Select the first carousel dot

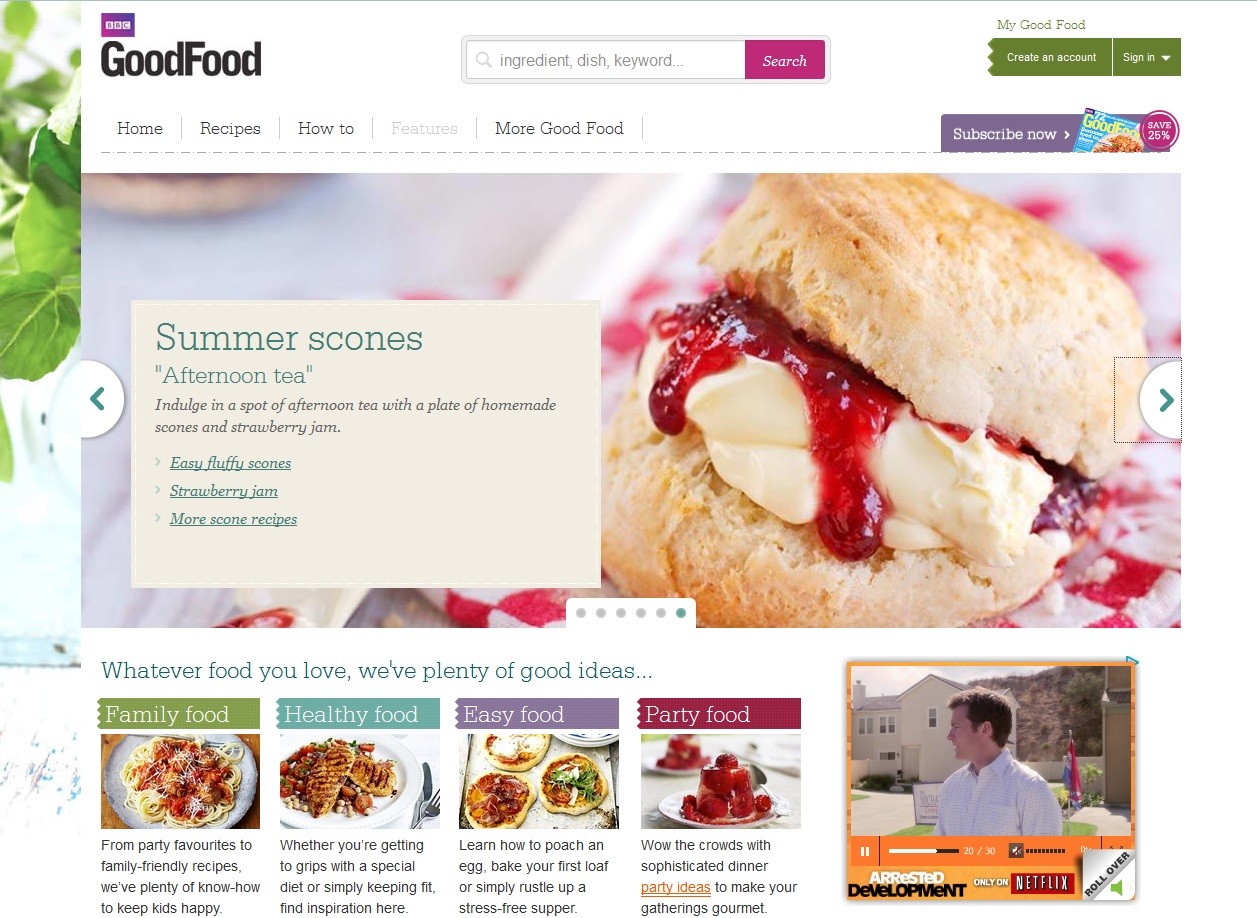581,613
